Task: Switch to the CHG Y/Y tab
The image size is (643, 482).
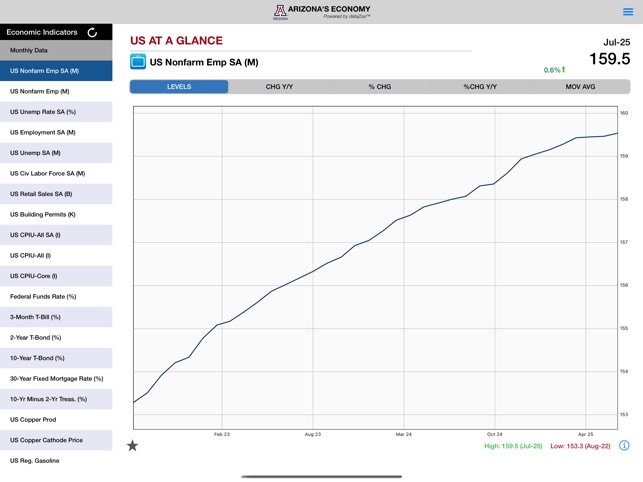Action: (x=279, y=87)
